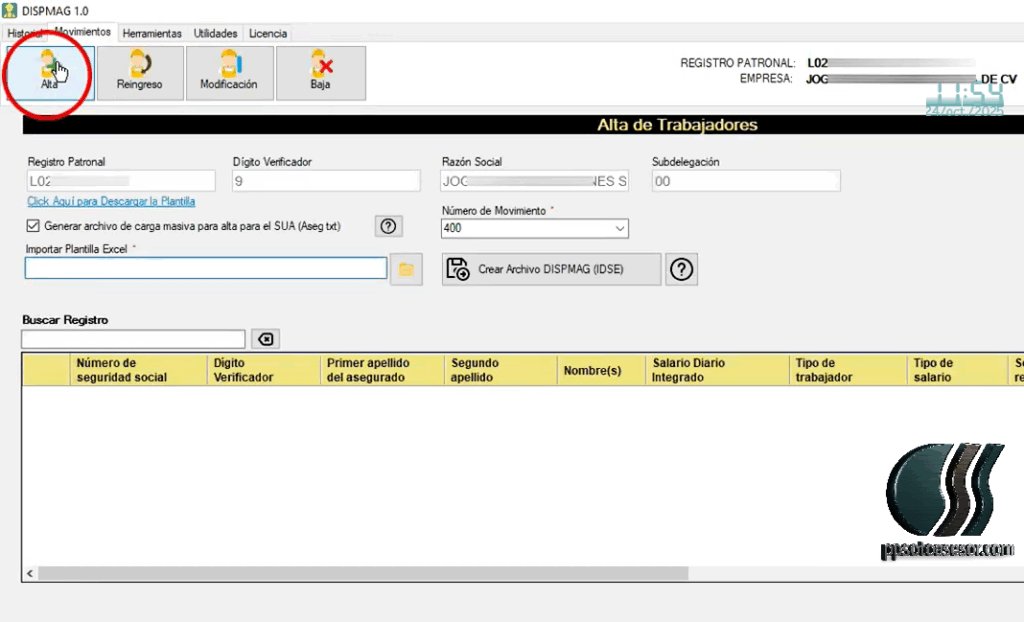Select the Reingreso toolbar icon
Viewport: 1024px width, 622px height.
(x=139, y=72)
